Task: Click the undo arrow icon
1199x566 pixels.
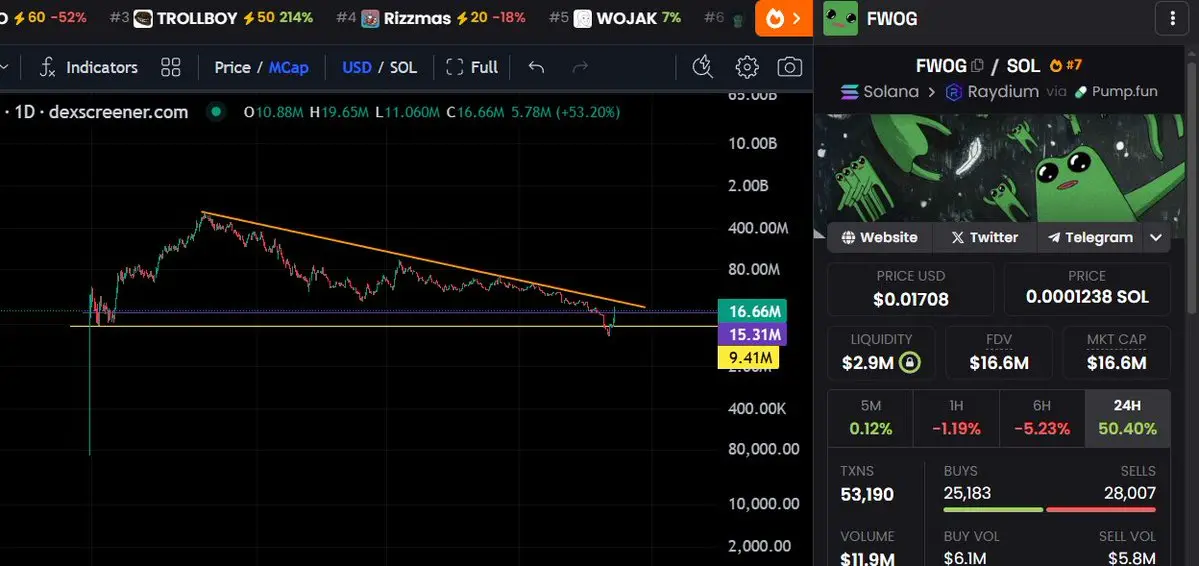Action: pos(536,67)
